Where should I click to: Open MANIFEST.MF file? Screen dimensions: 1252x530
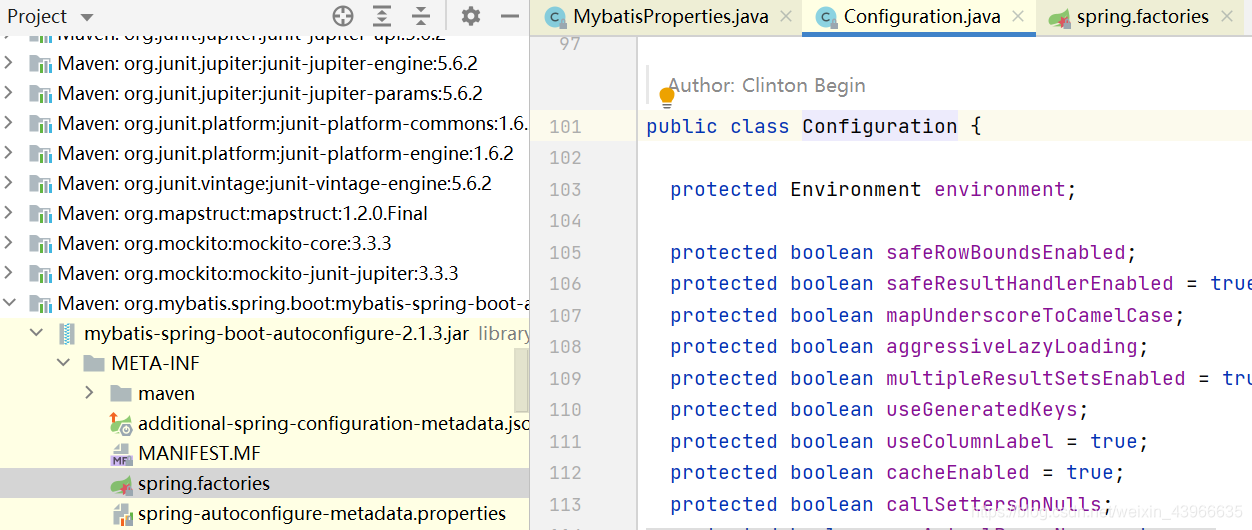pyautogui.click(x=199, y=453)
